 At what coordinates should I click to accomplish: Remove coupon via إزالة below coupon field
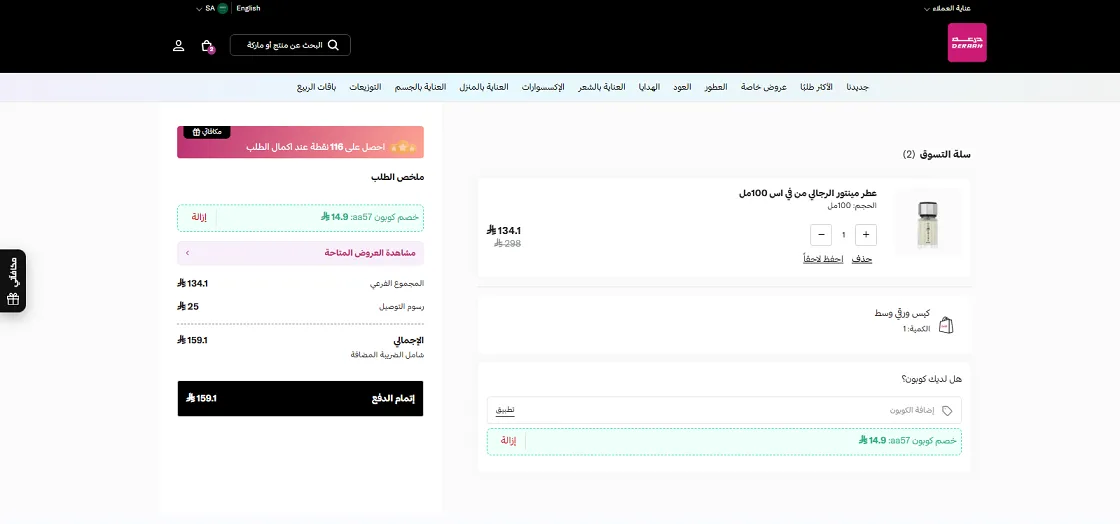(508, 440)
